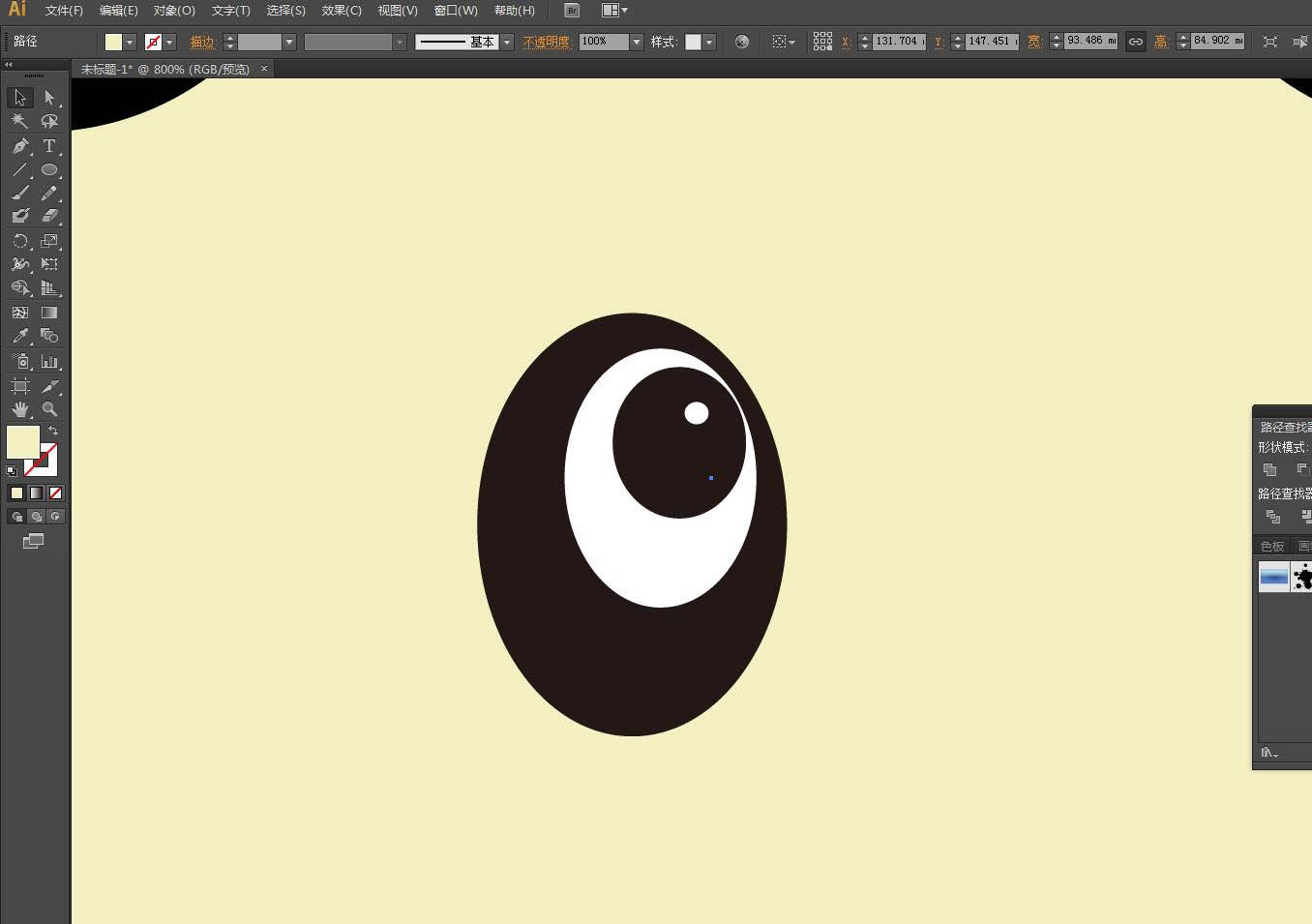The width and height of the screenshot is (1312, 924).
Task: Activate the Eyedropper tool
Action: pyautogui.click(x=20, y=337)
